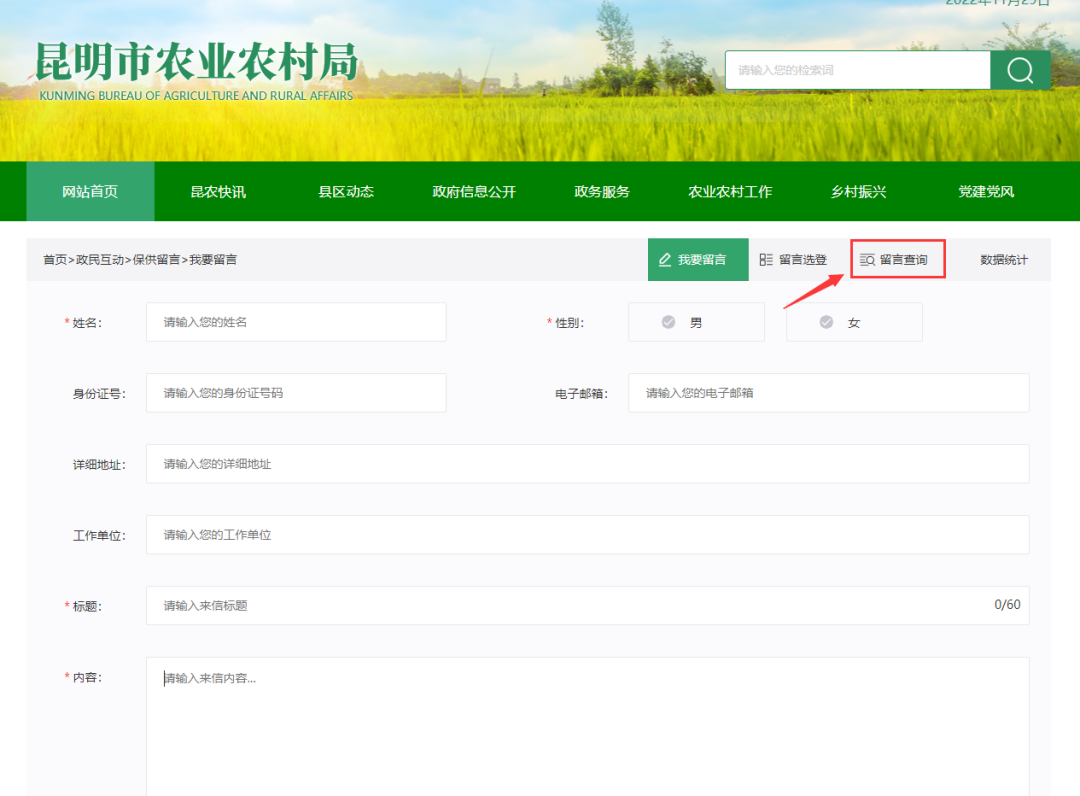Open the 乡村振兴 navigation item

click(x=858, y=191)
